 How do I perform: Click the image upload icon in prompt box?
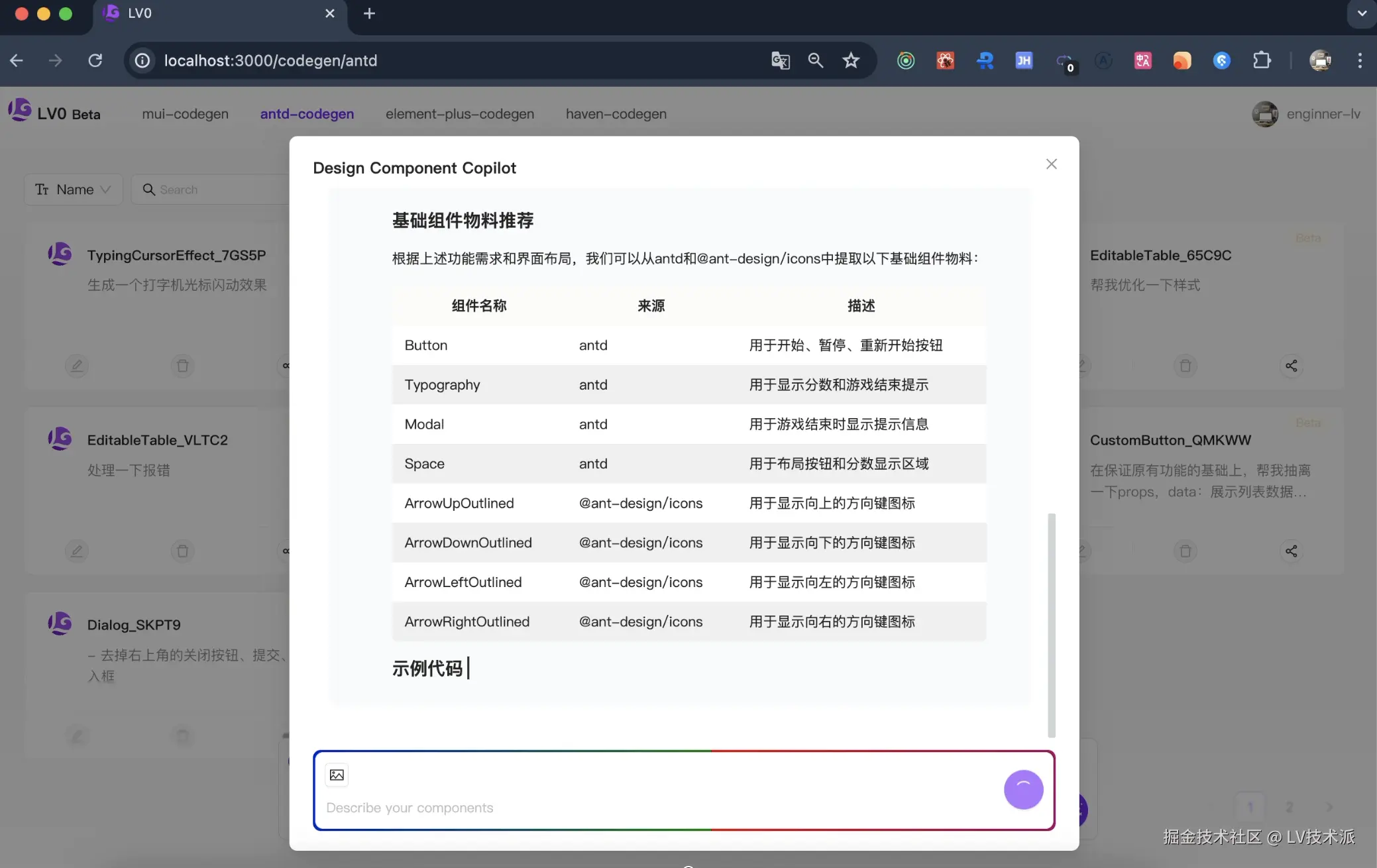tap(337, 775)
